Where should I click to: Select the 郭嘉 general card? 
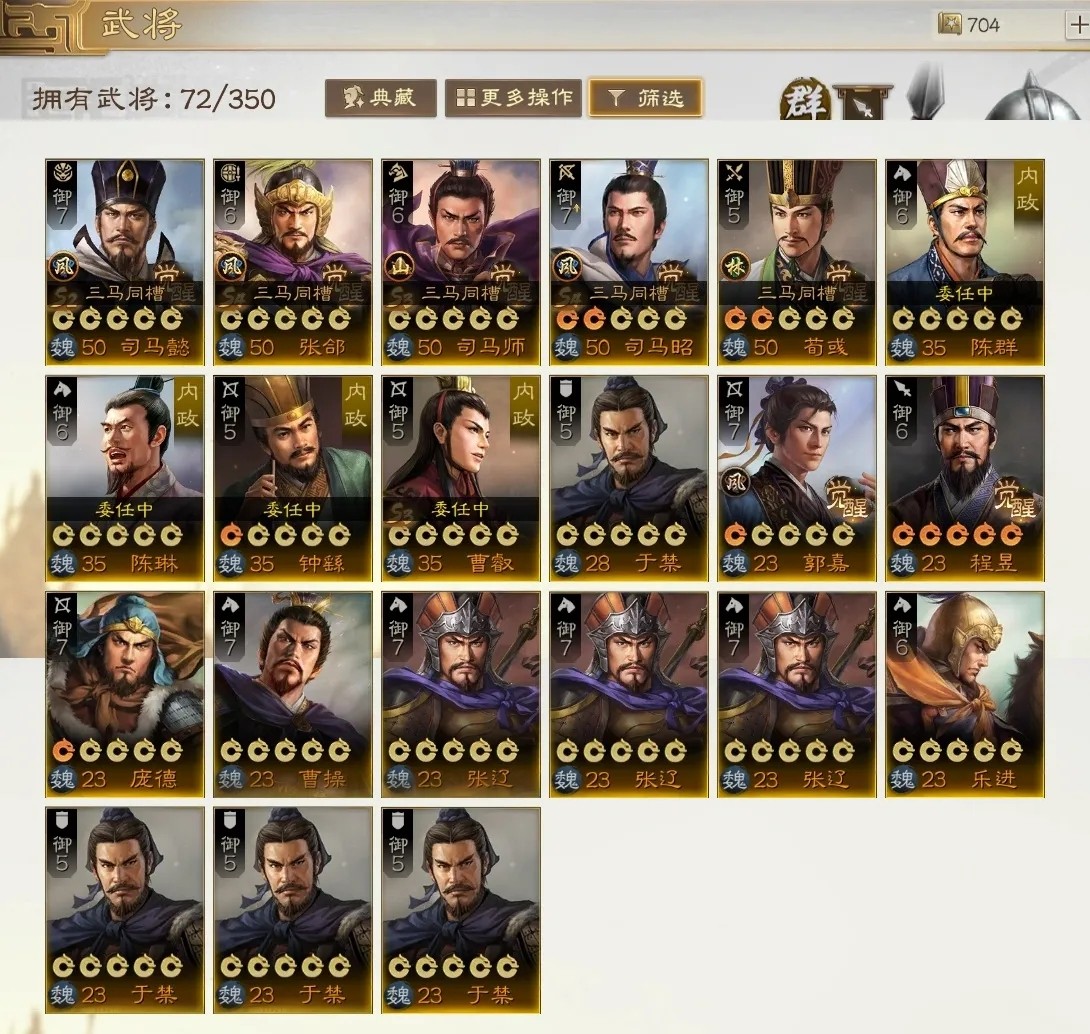pos(797,478)
